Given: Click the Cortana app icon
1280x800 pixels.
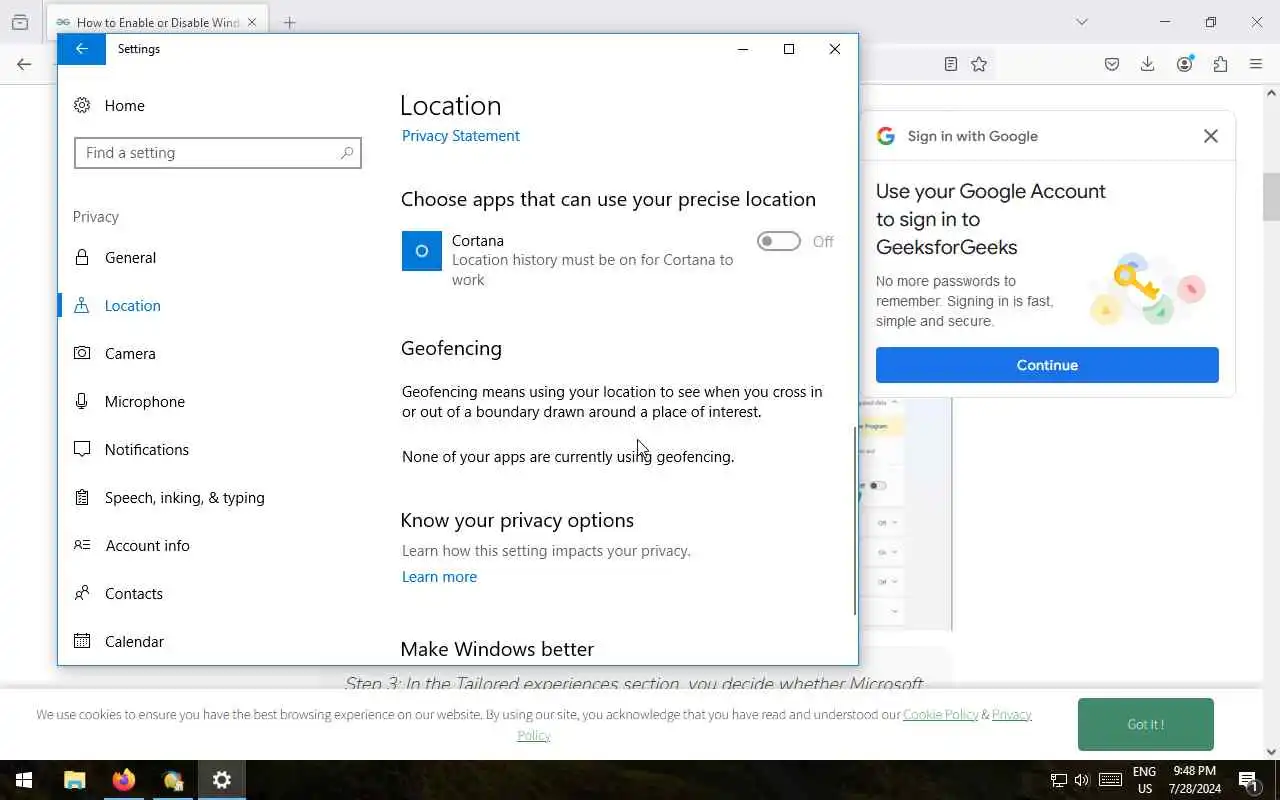Looking at the screenshot, I should pyautogui.click(x=421, y=251).
